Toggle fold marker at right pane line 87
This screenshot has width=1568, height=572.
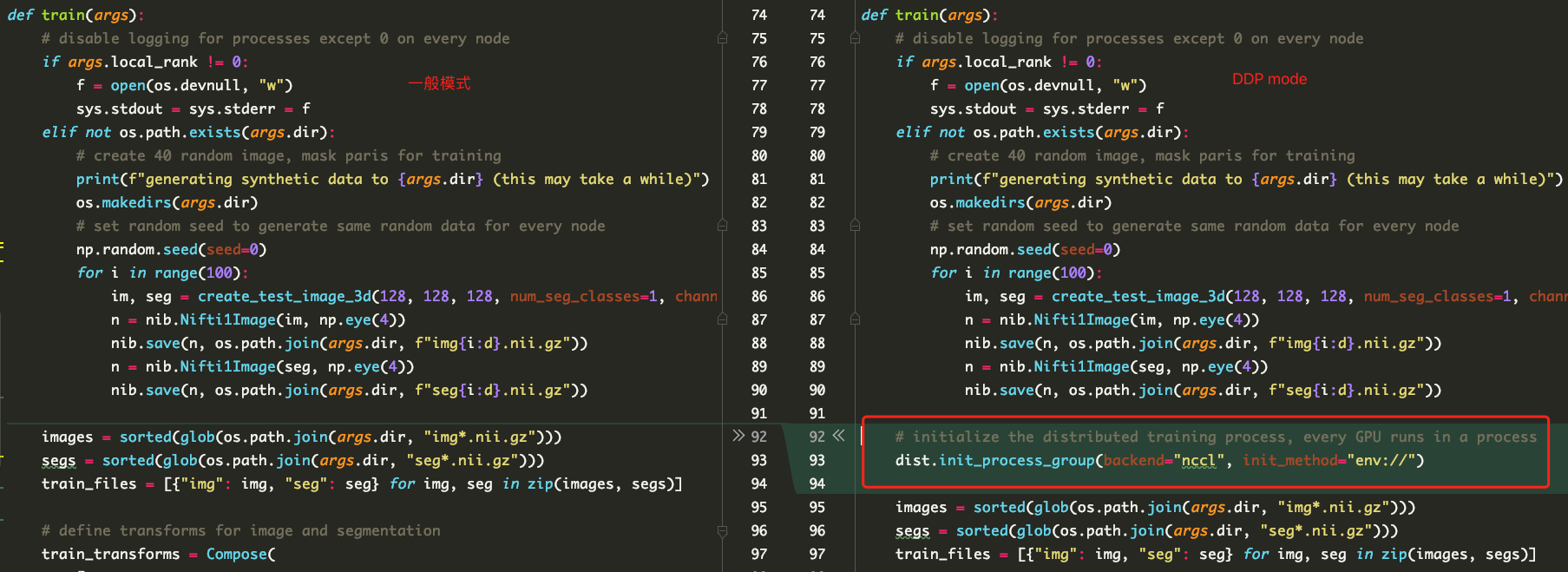point(855,319)
